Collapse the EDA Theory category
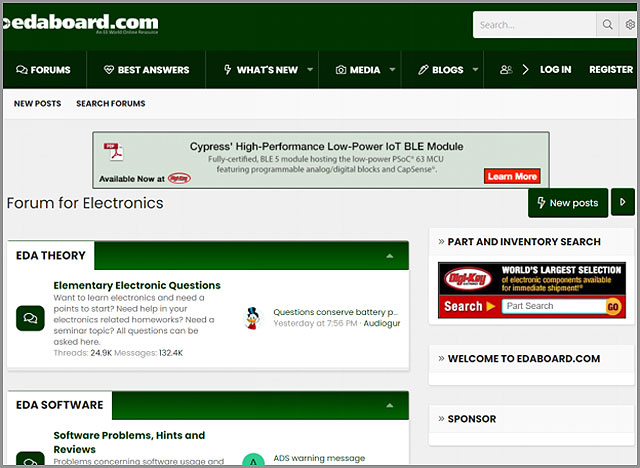 [389, 256]
